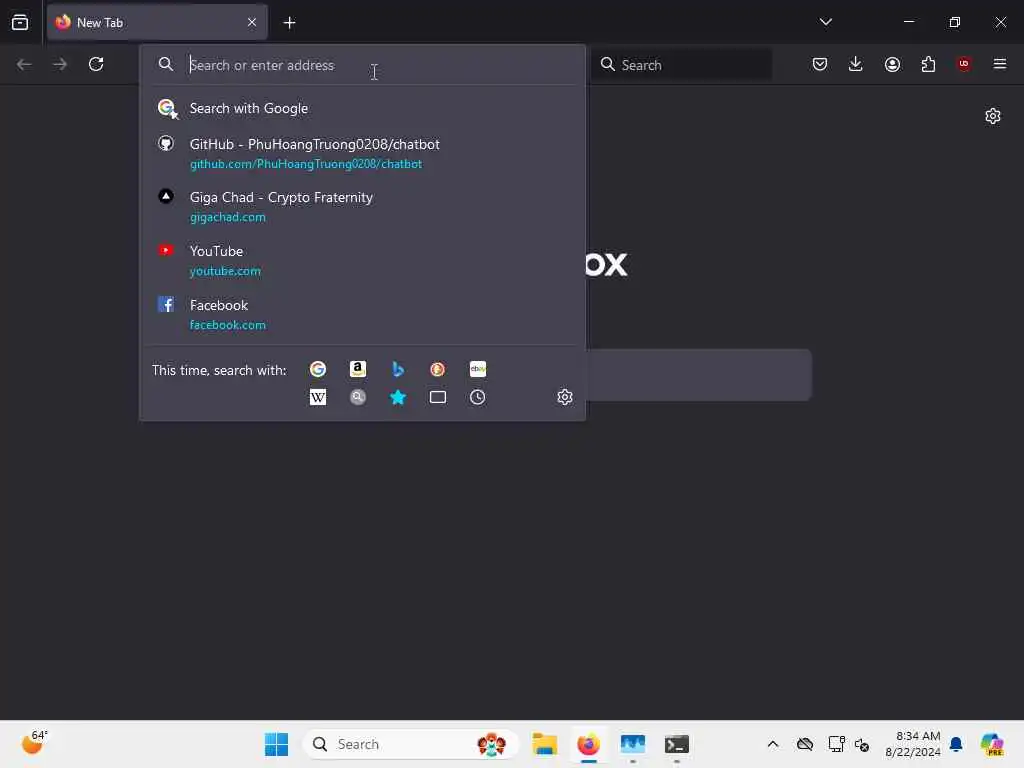Screen dimensions: 1024x768
Task: Focus the new tab page search box
Action: coord(699,375)
